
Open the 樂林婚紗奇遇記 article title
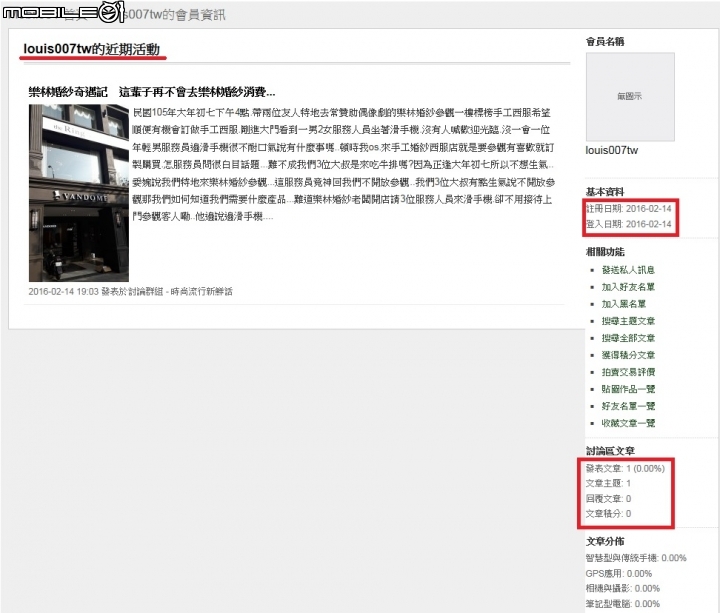pyautogui.click(x=152, y=92)
